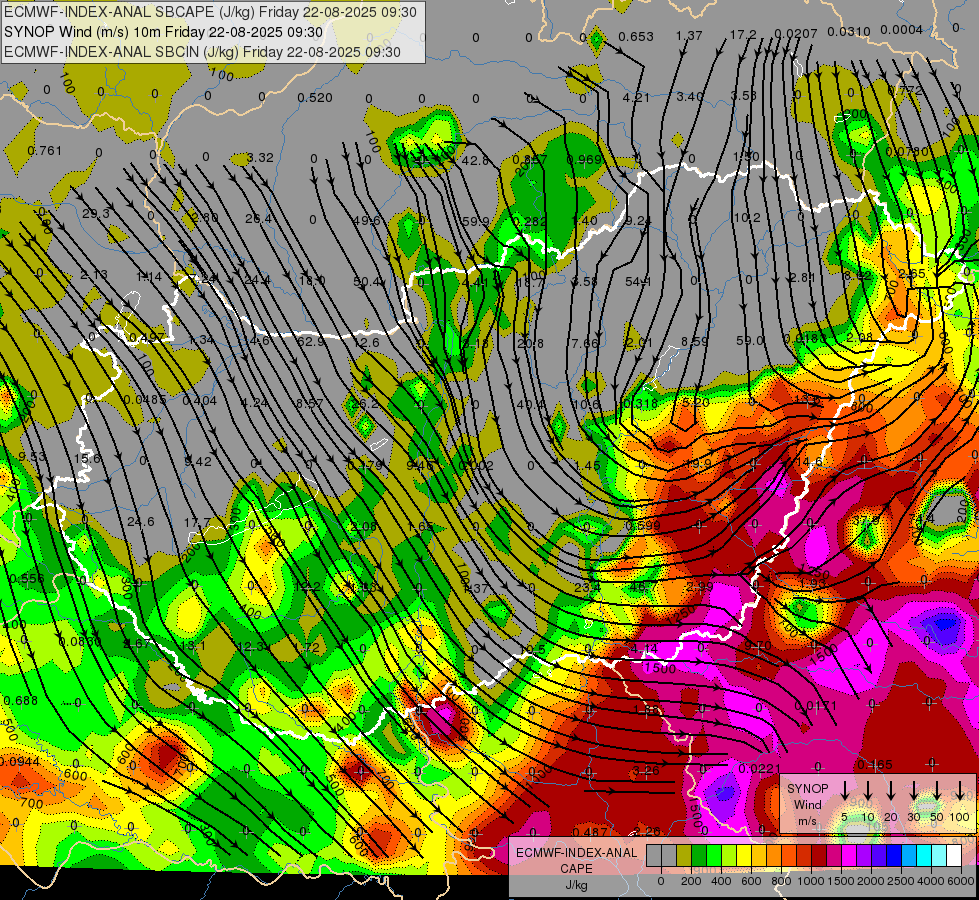Select the pure yellow CAPE legend swatch
979x900 pixels.
744,856
